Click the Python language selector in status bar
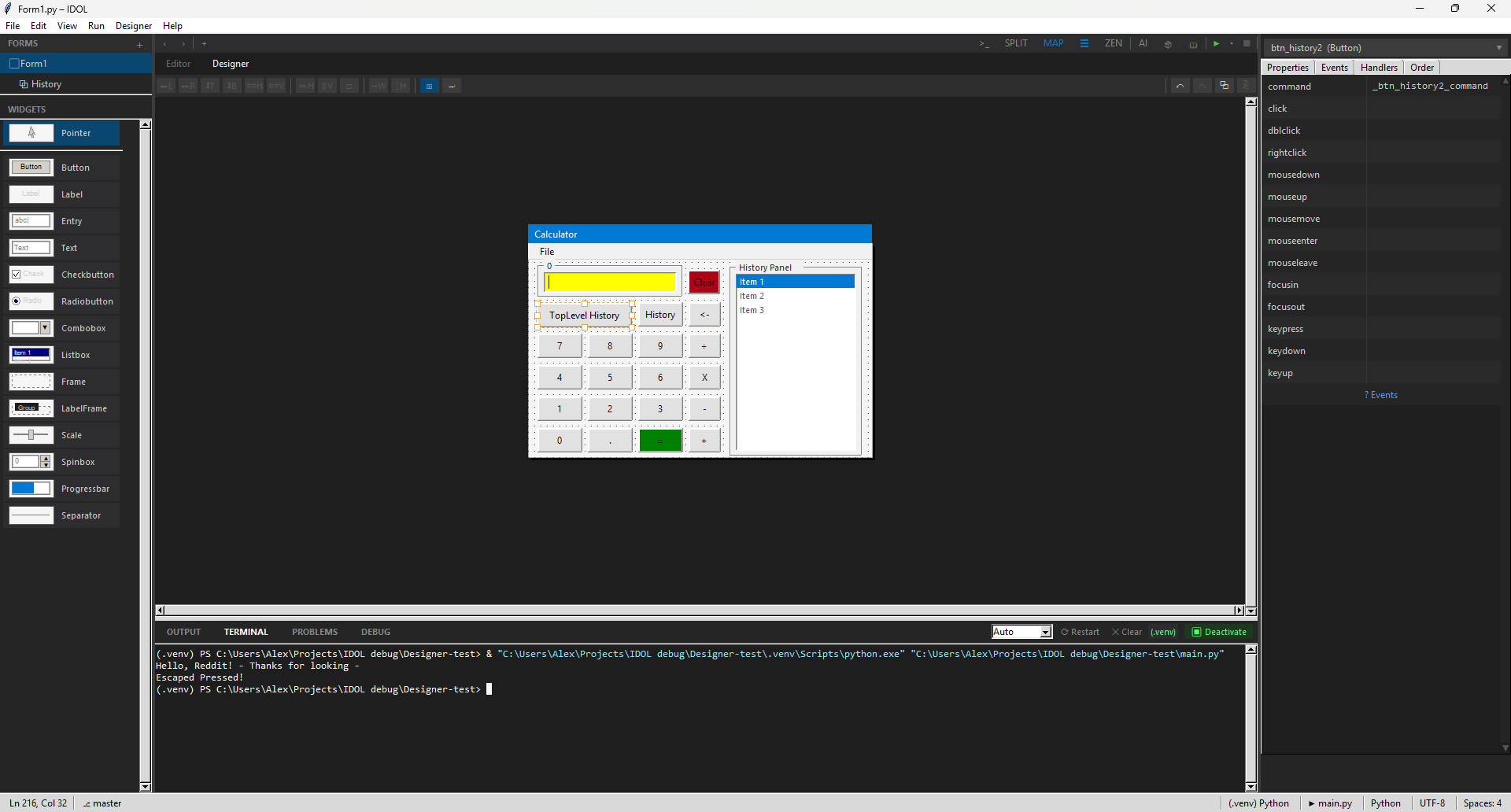The height and width of the screenshot is (812, 1511). 1385,803
